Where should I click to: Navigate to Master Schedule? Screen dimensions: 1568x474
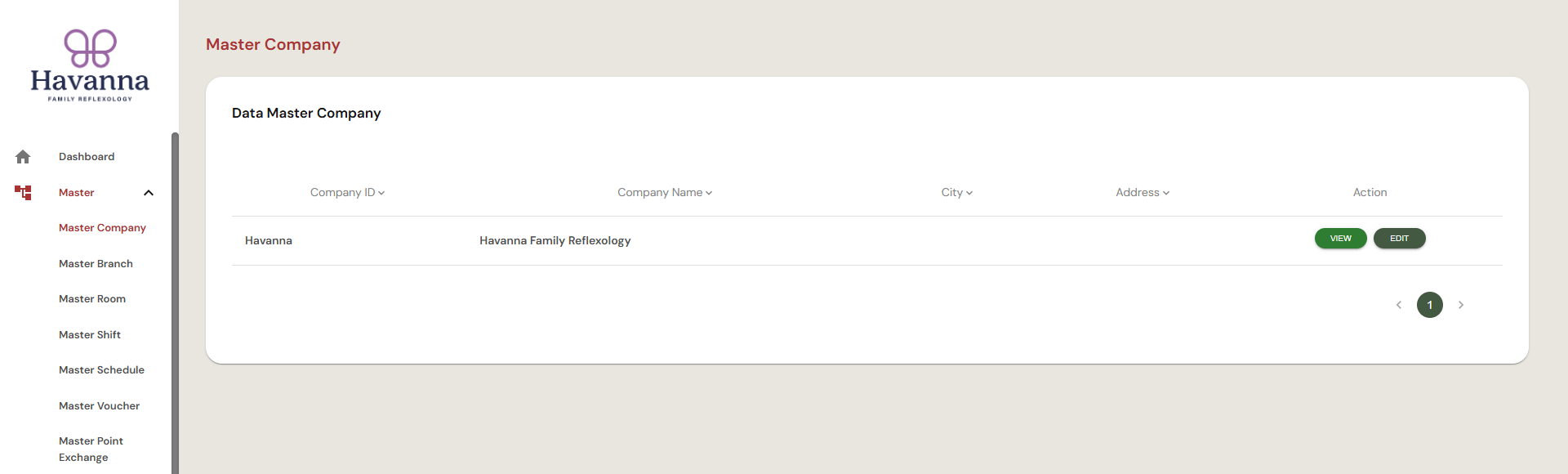coord(101,370)
